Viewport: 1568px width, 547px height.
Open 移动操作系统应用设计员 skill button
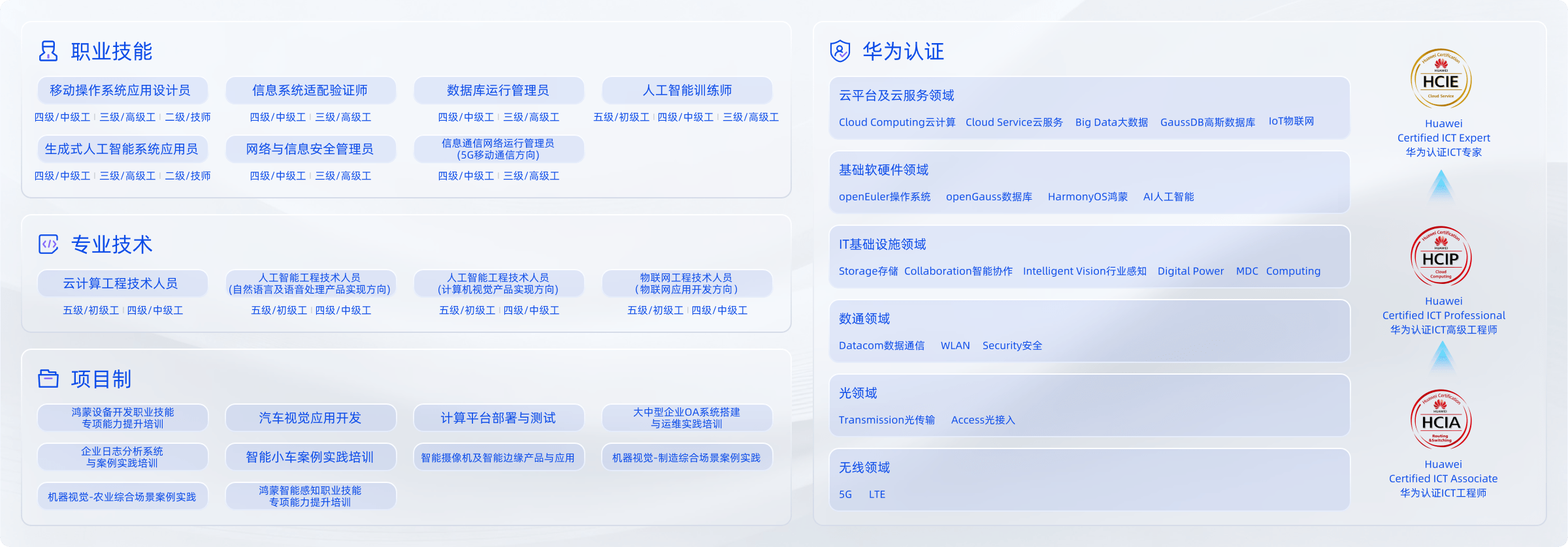(x=122, y=90)
